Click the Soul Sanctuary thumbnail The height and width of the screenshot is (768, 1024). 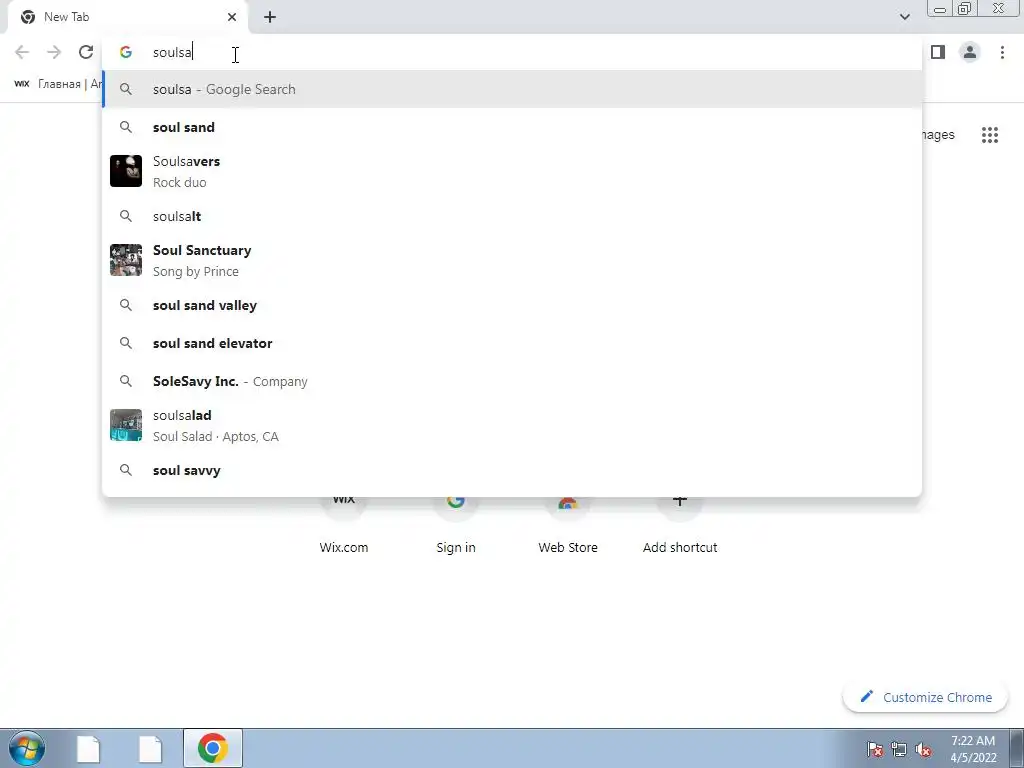pyautogui.click(x=125, y=260)
